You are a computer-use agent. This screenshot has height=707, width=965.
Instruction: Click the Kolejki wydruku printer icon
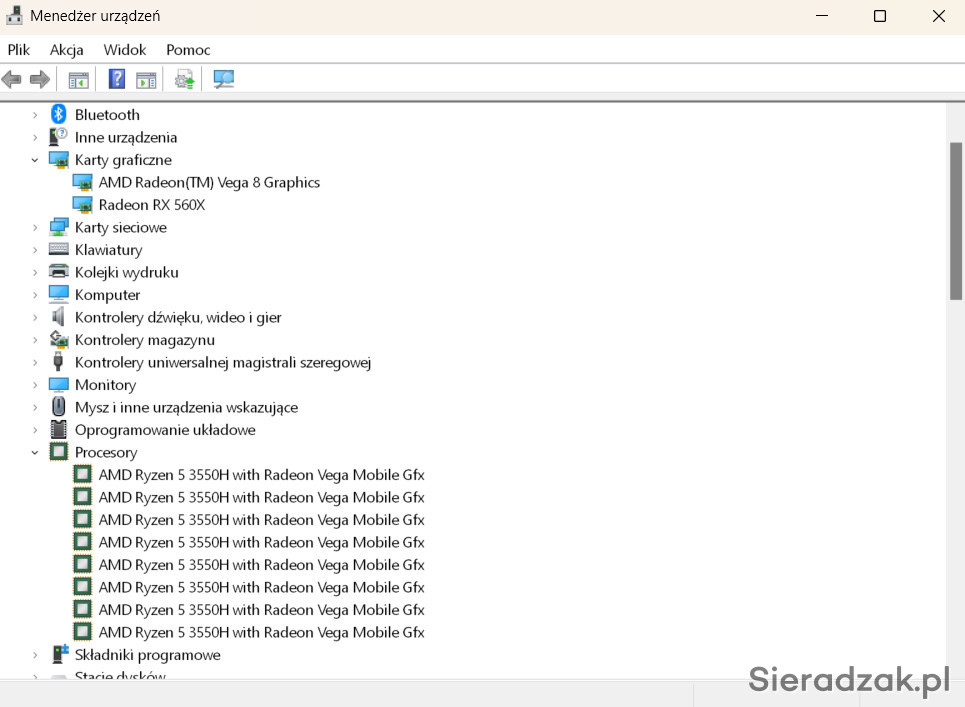pyautogui.click(x=58, y=271)
